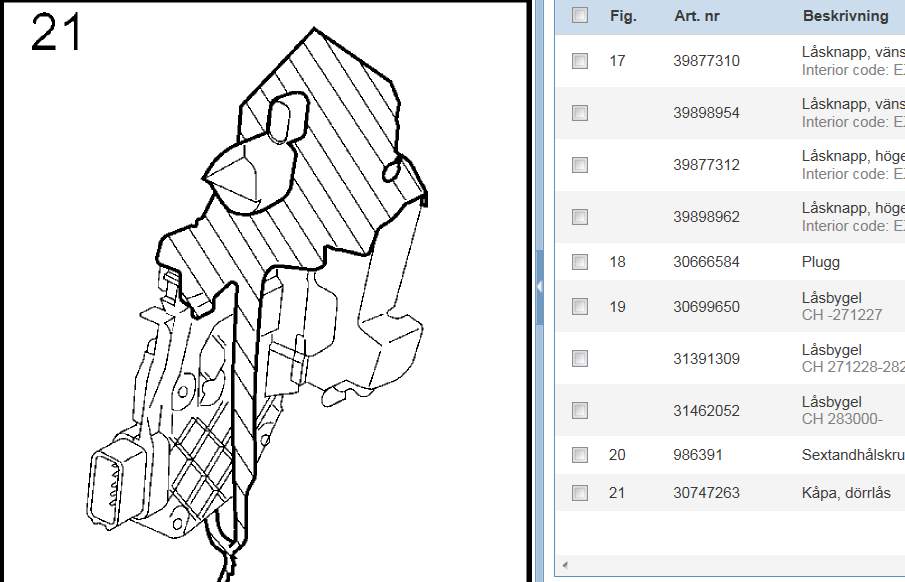Viewport: 905px width, 582px height.
Task: Sort by the Fig. column header
Action: click(623, 16)
